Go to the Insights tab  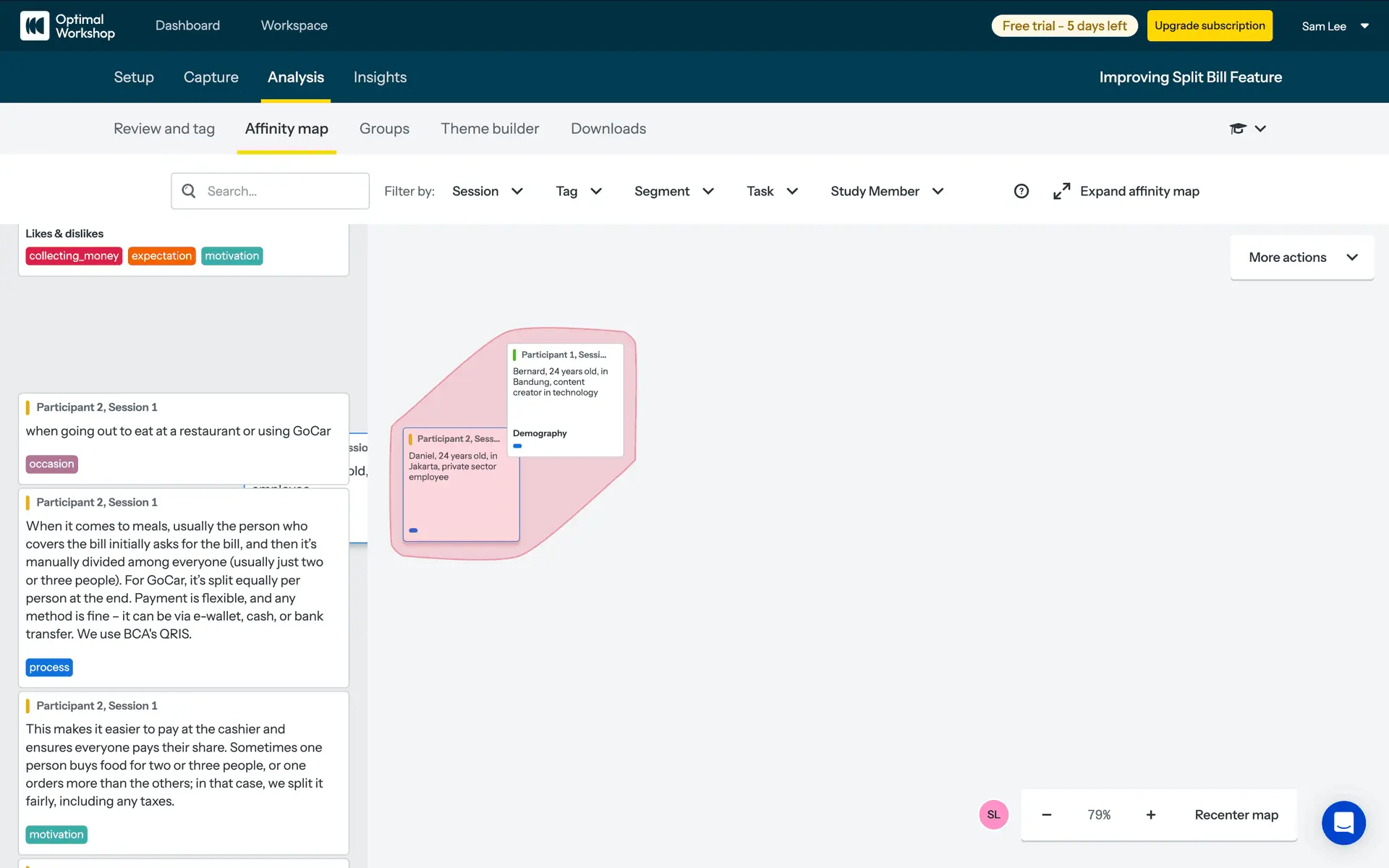click(x=380, y=77)
